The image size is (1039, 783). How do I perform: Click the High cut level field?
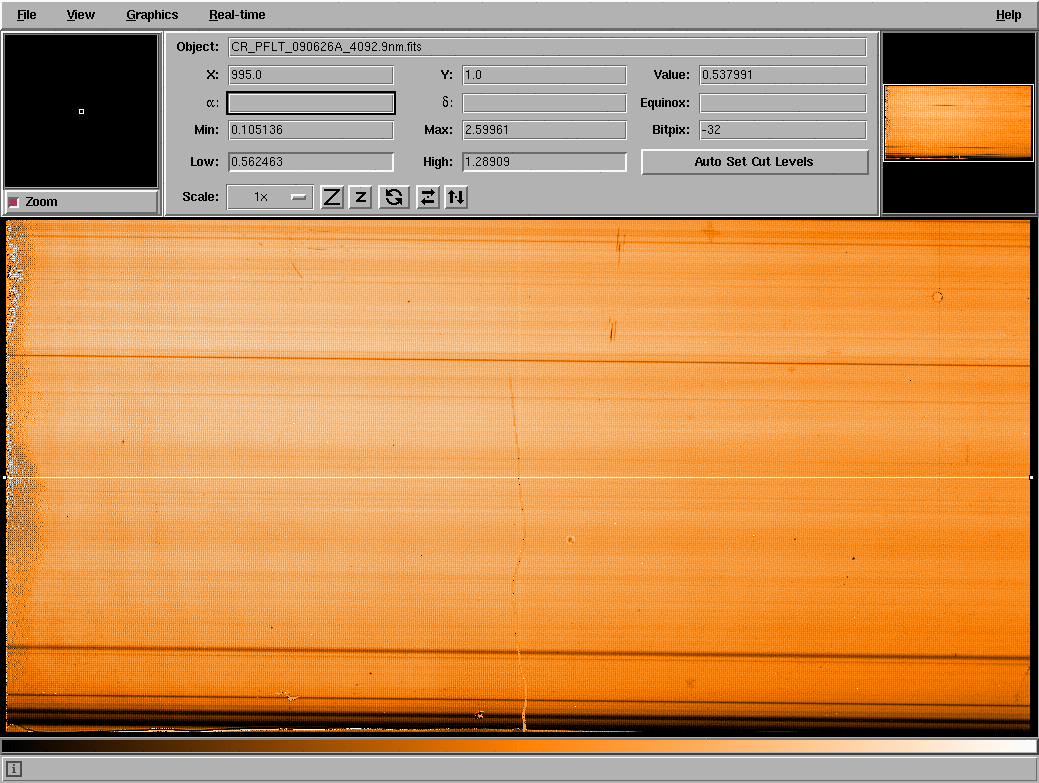pos(544,162)
